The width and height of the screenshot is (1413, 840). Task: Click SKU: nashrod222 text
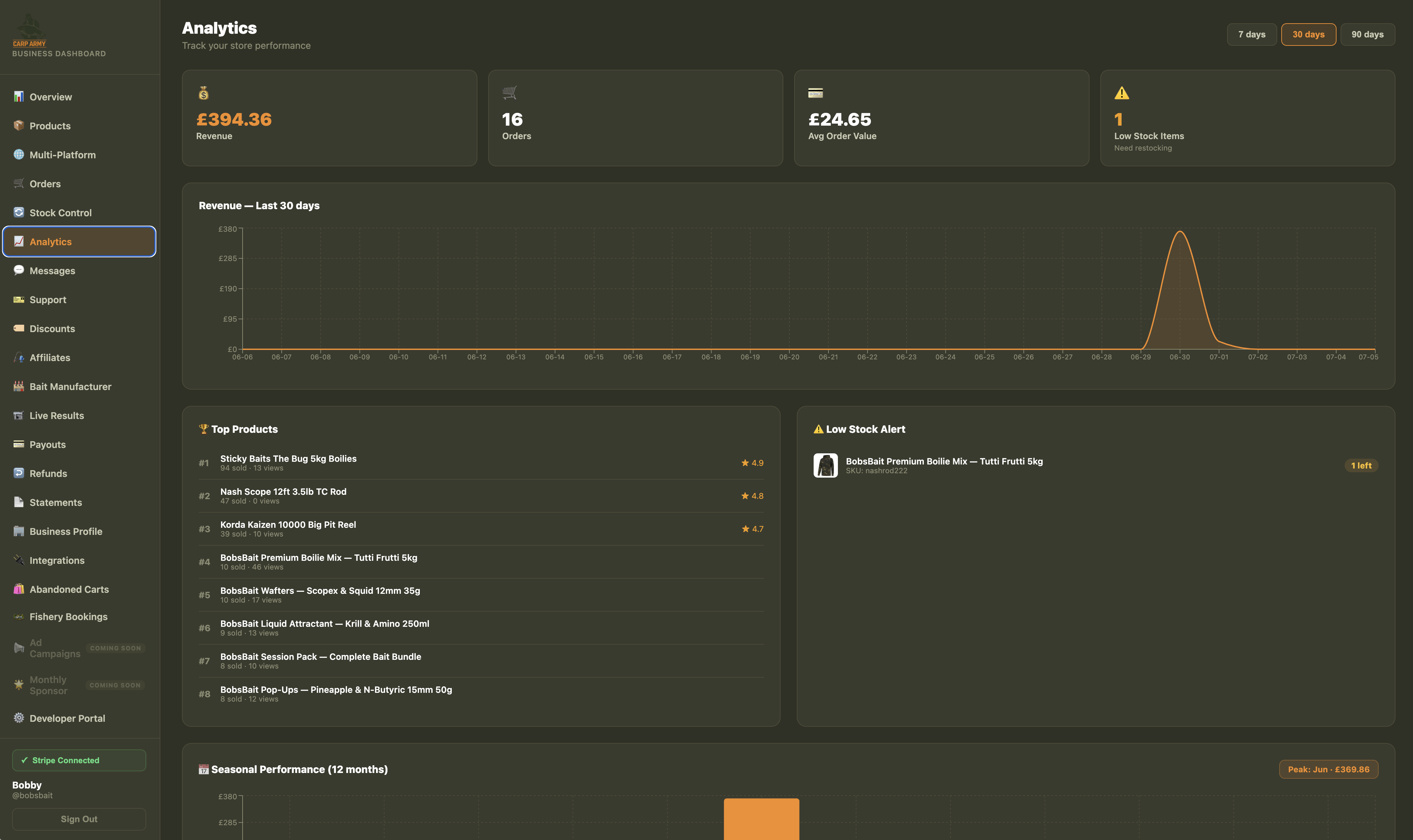tap(876, 471)
